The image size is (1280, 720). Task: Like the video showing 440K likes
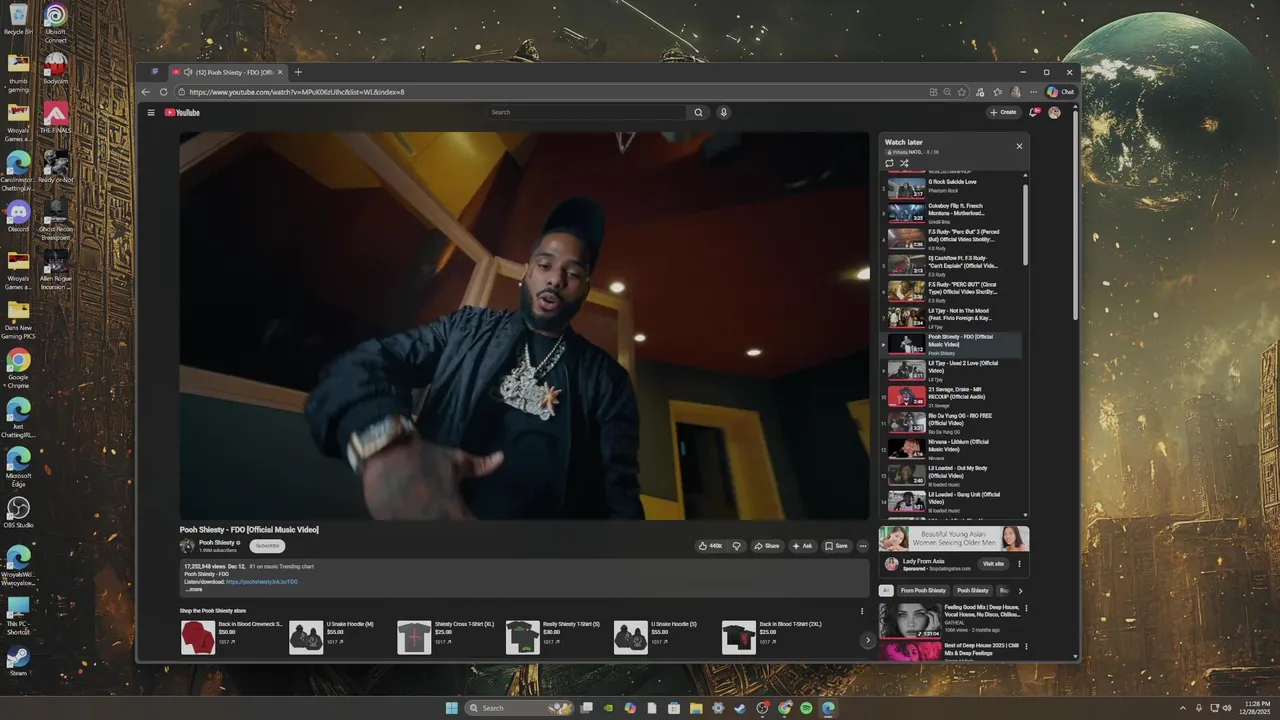point(711,546)
